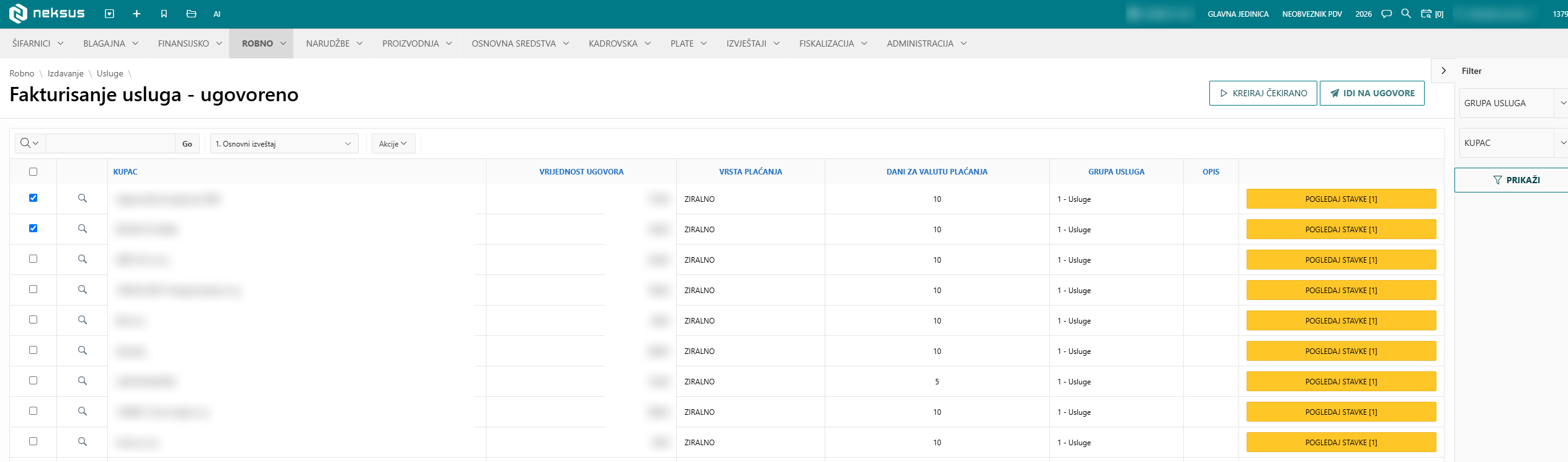
Task: Open the AI assistant in top bar
Action: [217, 14]
